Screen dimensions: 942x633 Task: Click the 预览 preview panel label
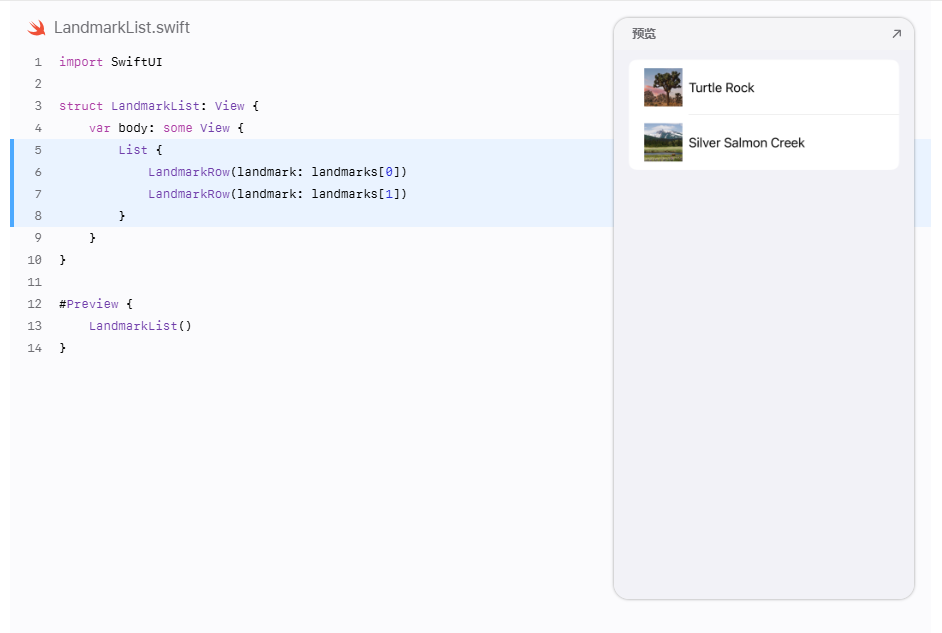click(643, 34)
